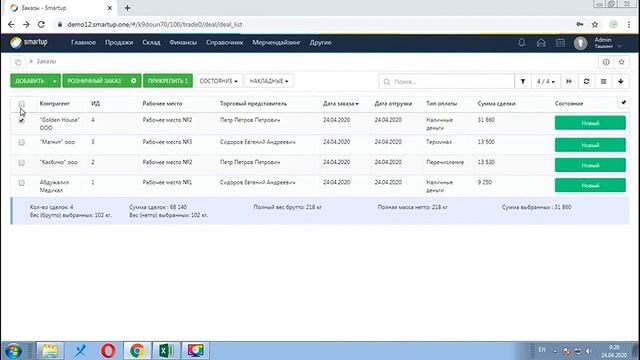Expand the Добавить dropdown arrow

pyautogui.click(x=55, y=81)
